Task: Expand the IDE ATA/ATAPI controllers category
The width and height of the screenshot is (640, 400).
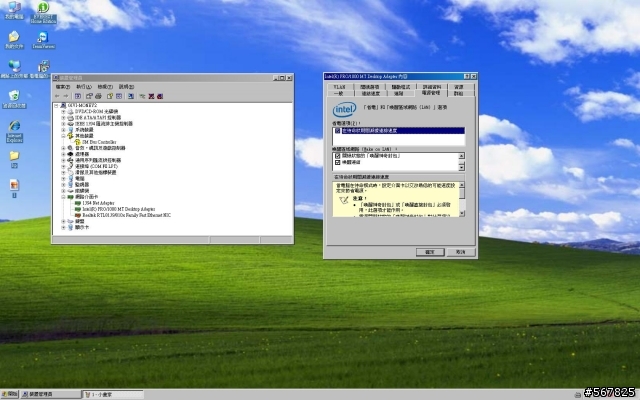Action: click(x=63, y=118)
